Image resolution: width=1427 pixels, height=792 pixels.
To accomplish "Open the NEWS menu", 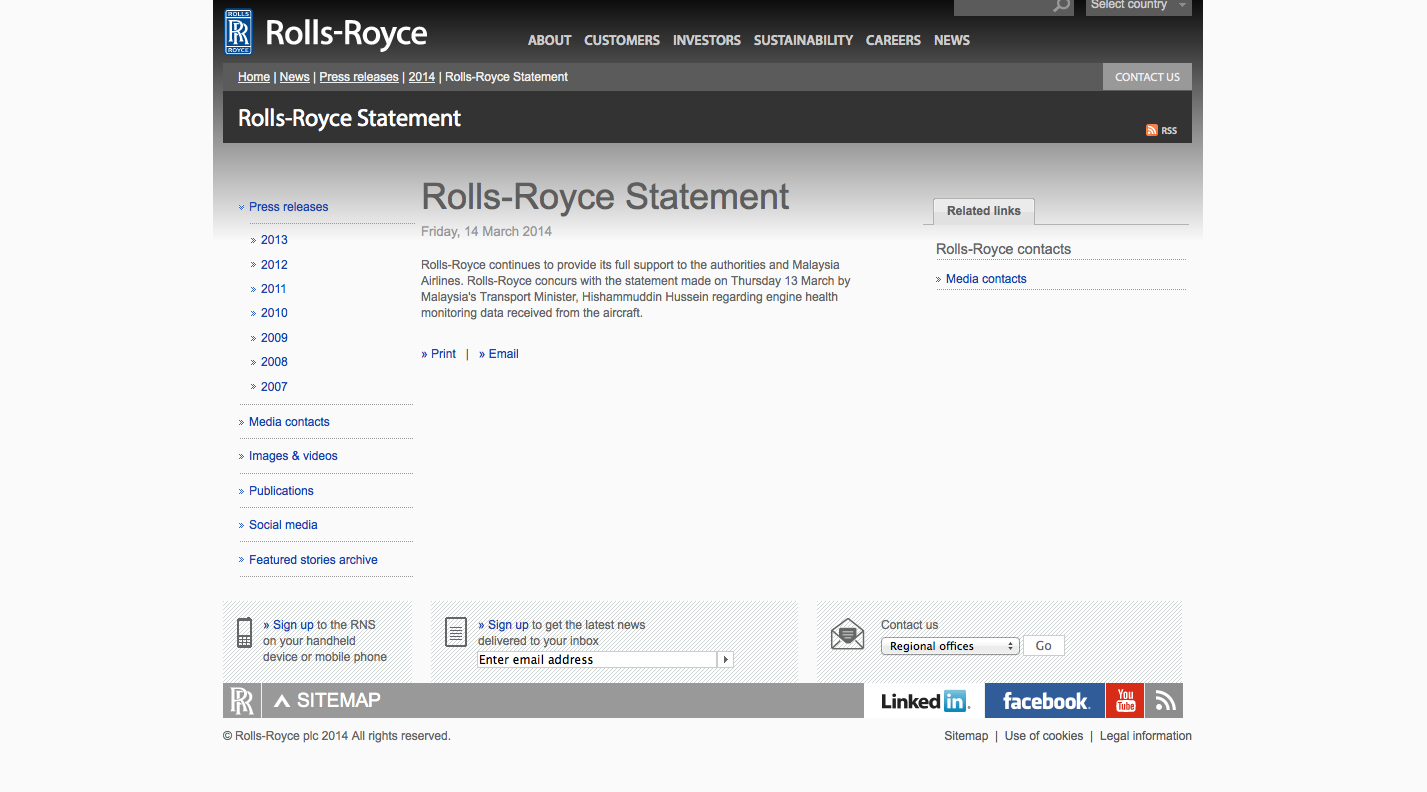I will click(952, 40).
